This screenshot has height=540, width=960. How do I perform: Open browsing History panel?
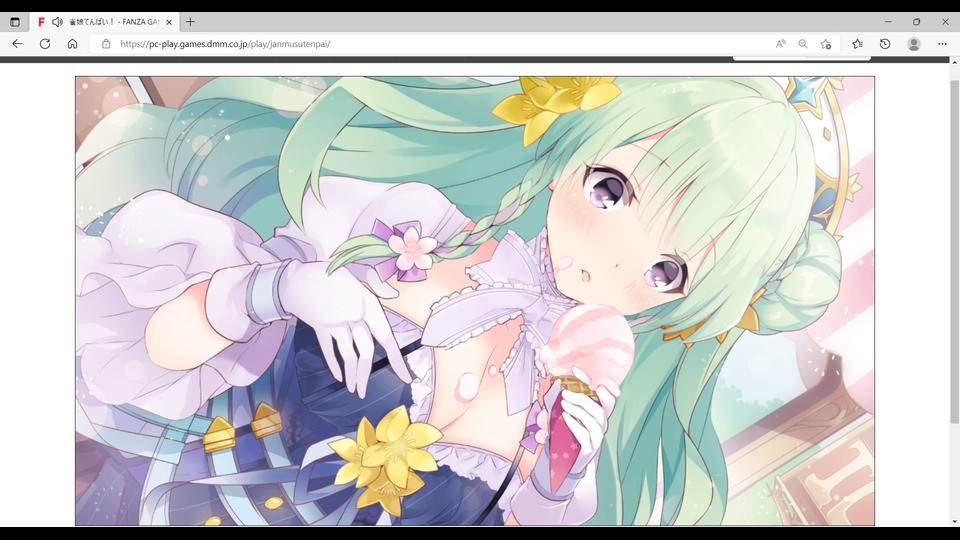click(885, 44)
